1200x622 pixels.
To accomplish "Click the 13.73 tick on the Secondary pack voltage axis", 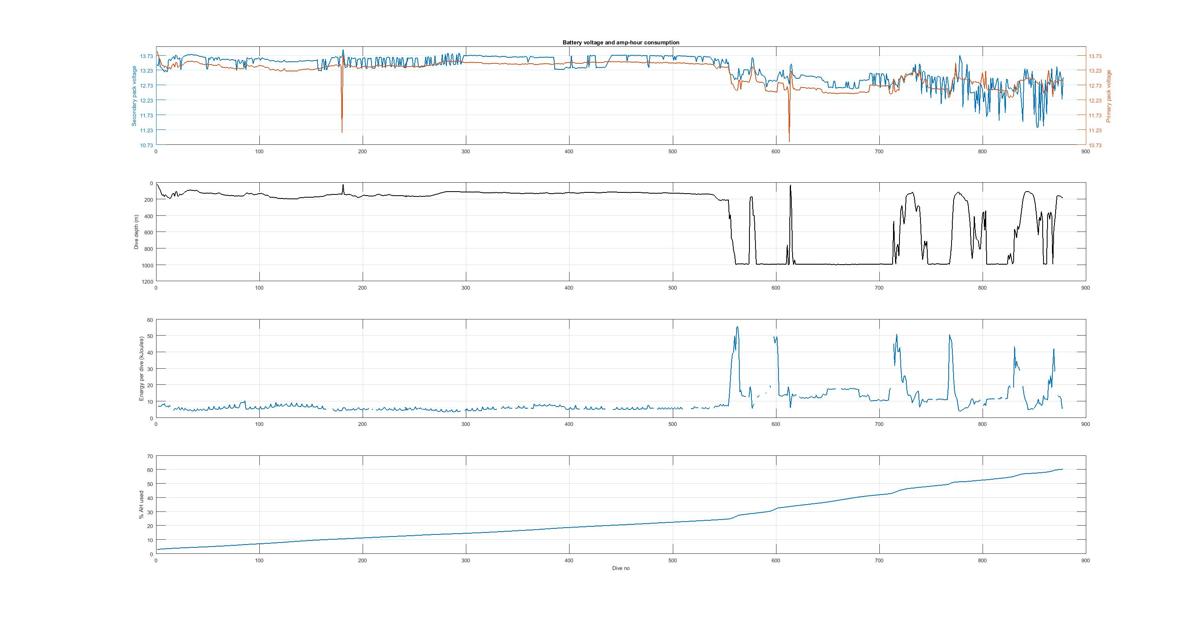I will (x=146, y=56).
